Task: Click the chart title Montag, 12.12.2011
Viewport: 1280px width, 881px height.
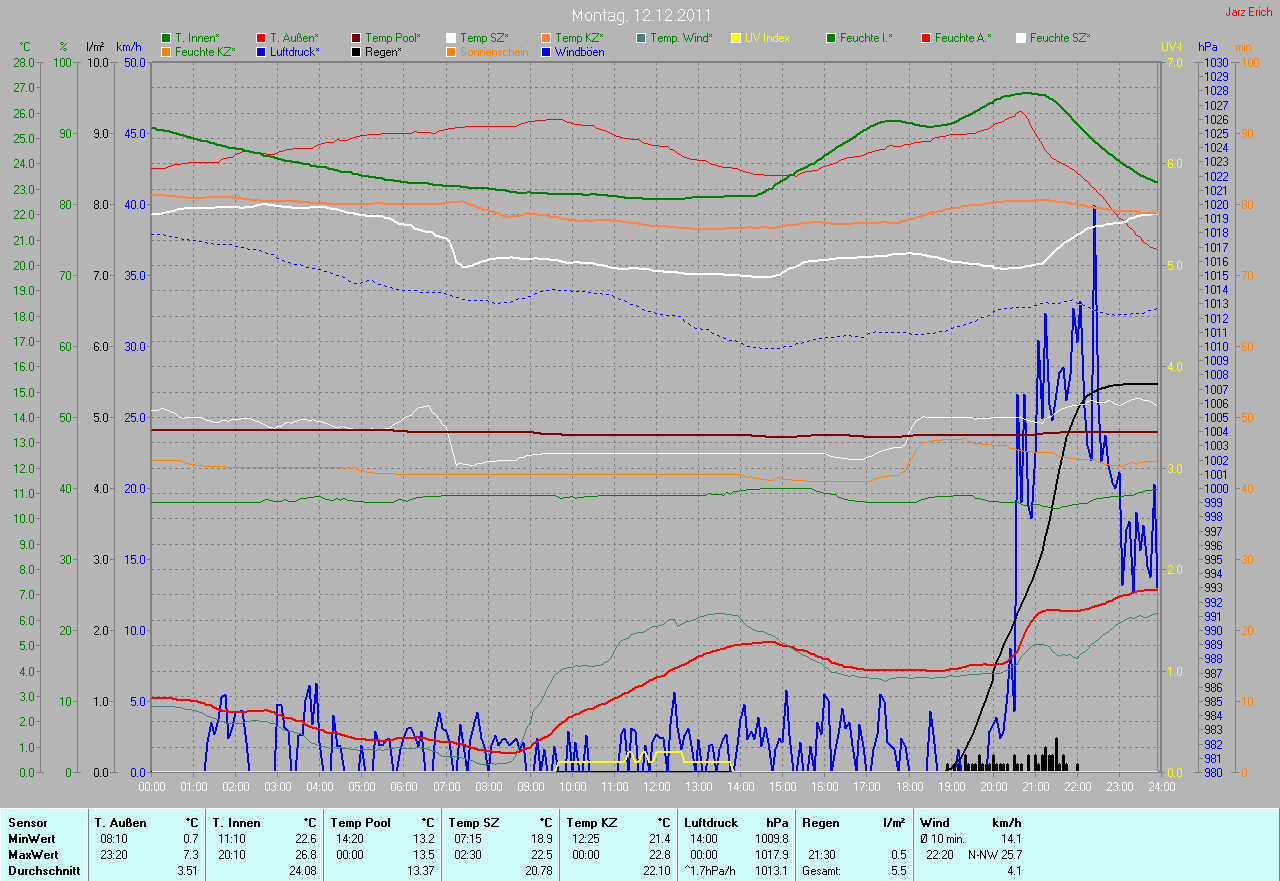Action: click(x=640, y=16)
